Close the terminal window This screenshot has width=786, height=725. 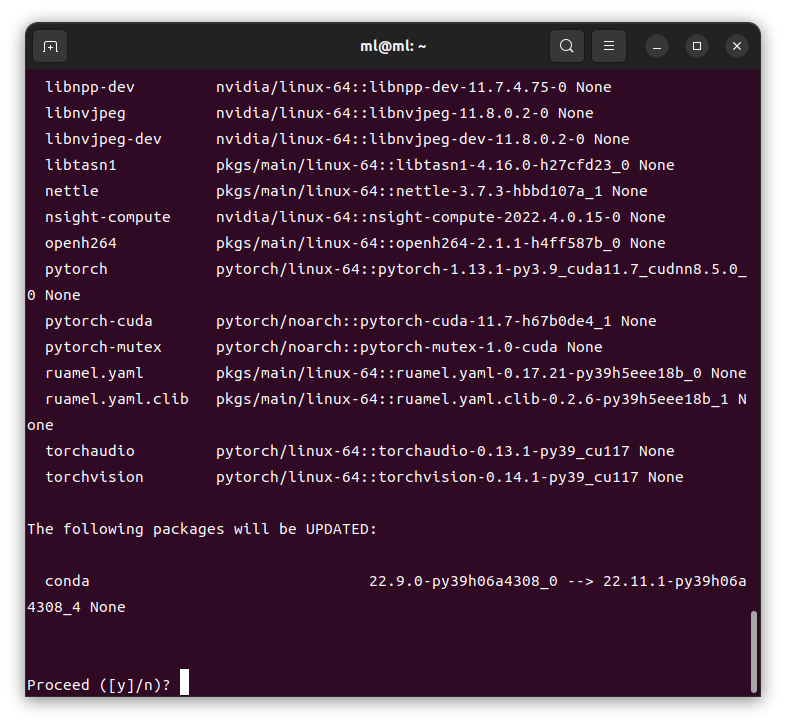(737, 46)
